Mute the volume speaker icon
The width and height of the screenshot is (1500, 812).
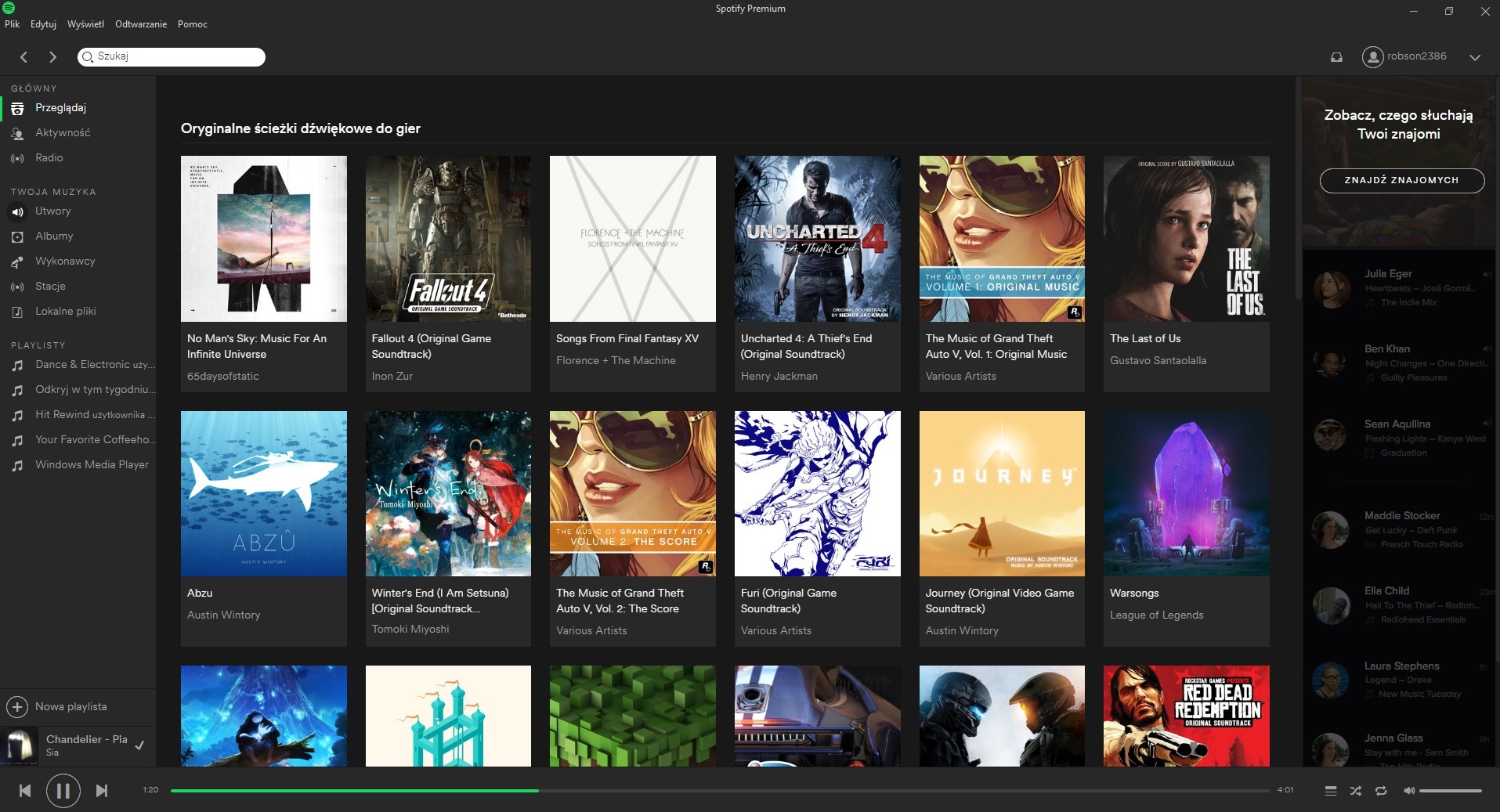[1408, 791]
